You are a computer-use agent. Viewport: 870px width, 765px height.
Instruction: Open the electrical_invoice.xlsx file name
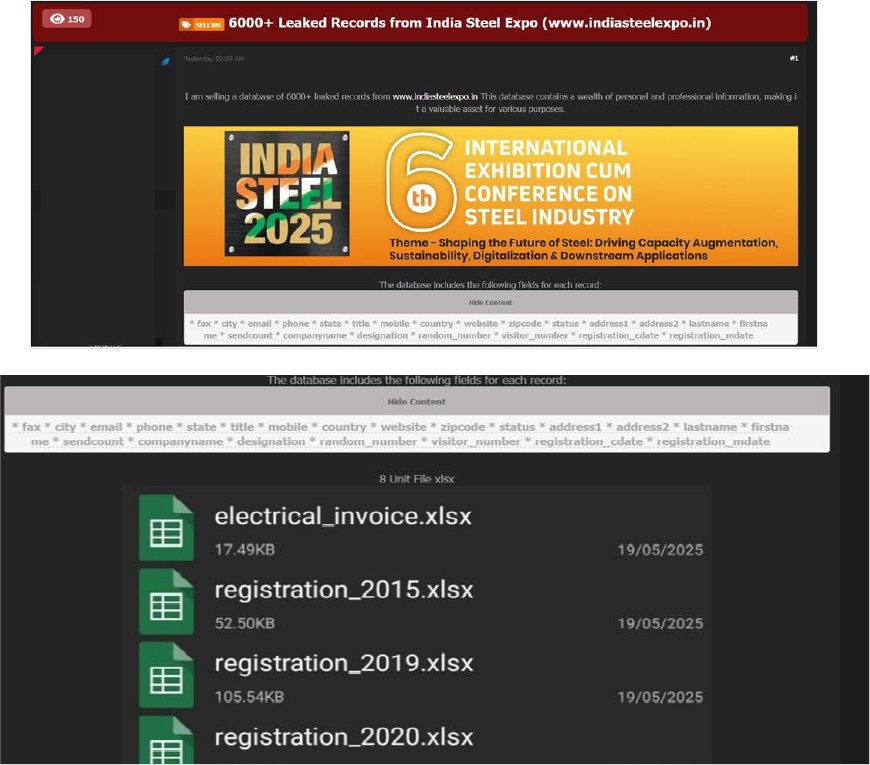point(342,517)
